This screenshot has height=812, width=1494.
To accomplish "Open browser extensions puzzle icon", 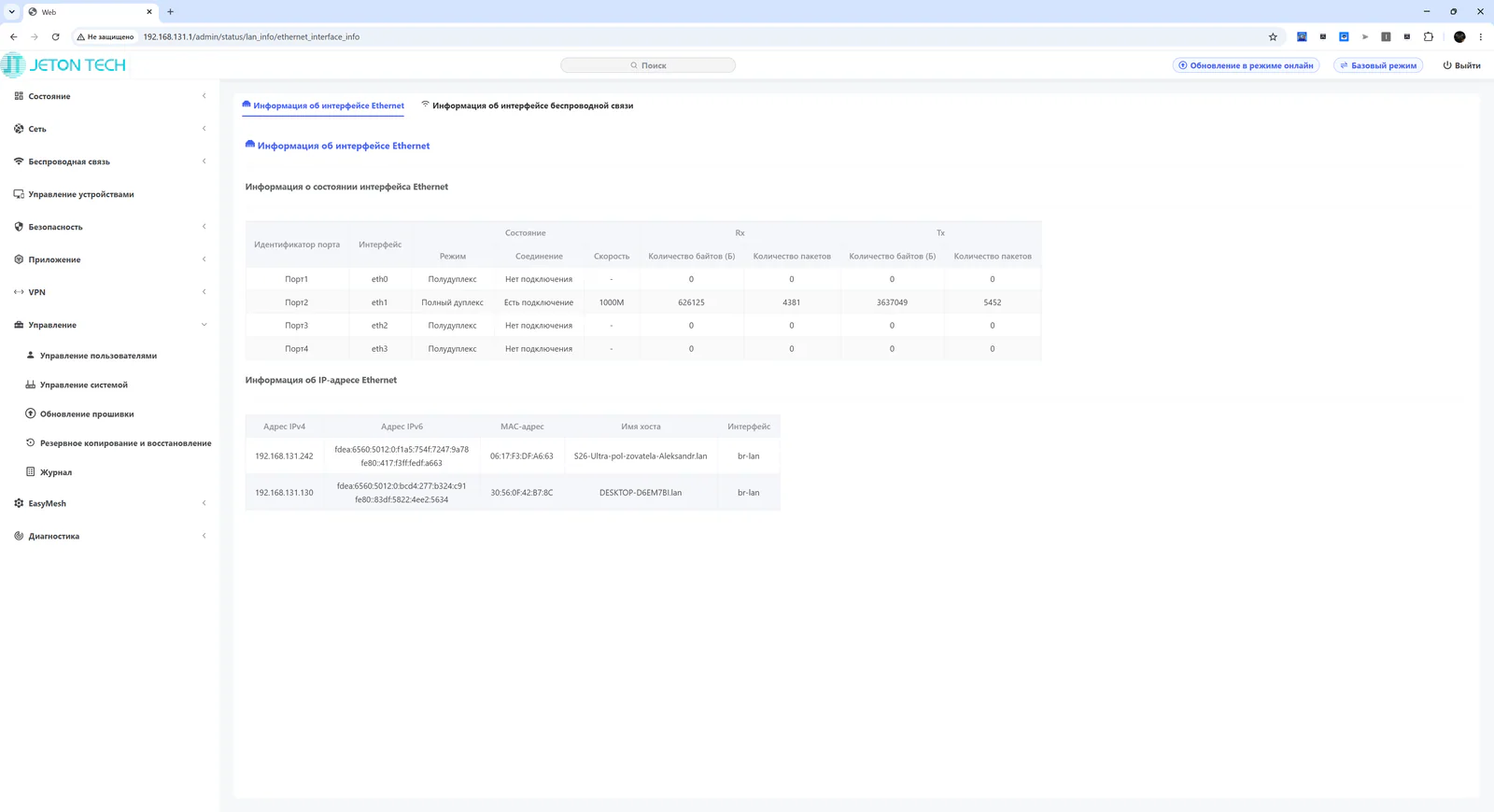I will click(x=1429, y=37).
